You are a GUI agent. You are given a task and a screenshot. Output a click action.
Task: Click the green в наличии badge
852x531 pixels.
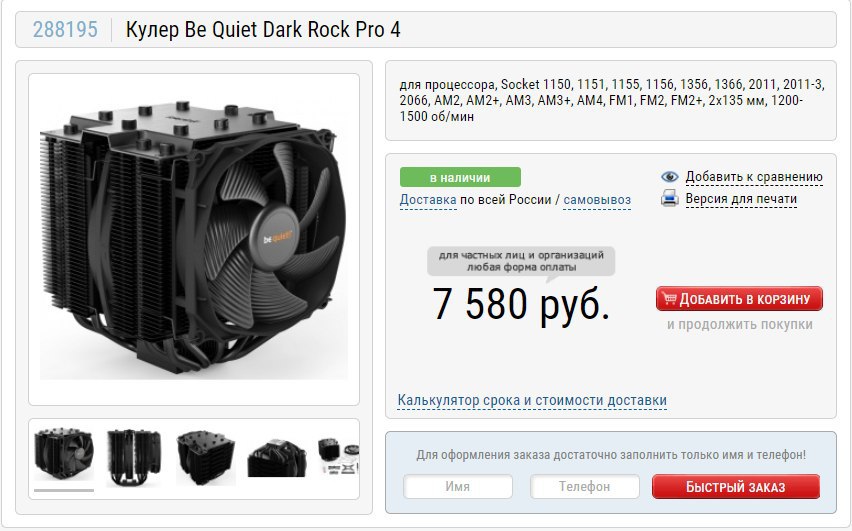(x=460, y=177)
